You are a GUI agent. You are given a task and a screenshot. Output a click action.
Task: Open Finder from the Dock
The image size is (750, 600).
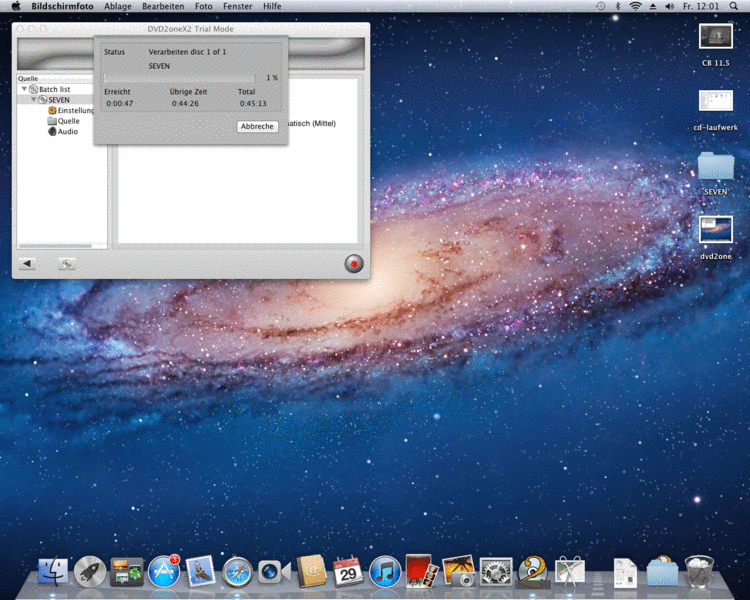(53, 571)
